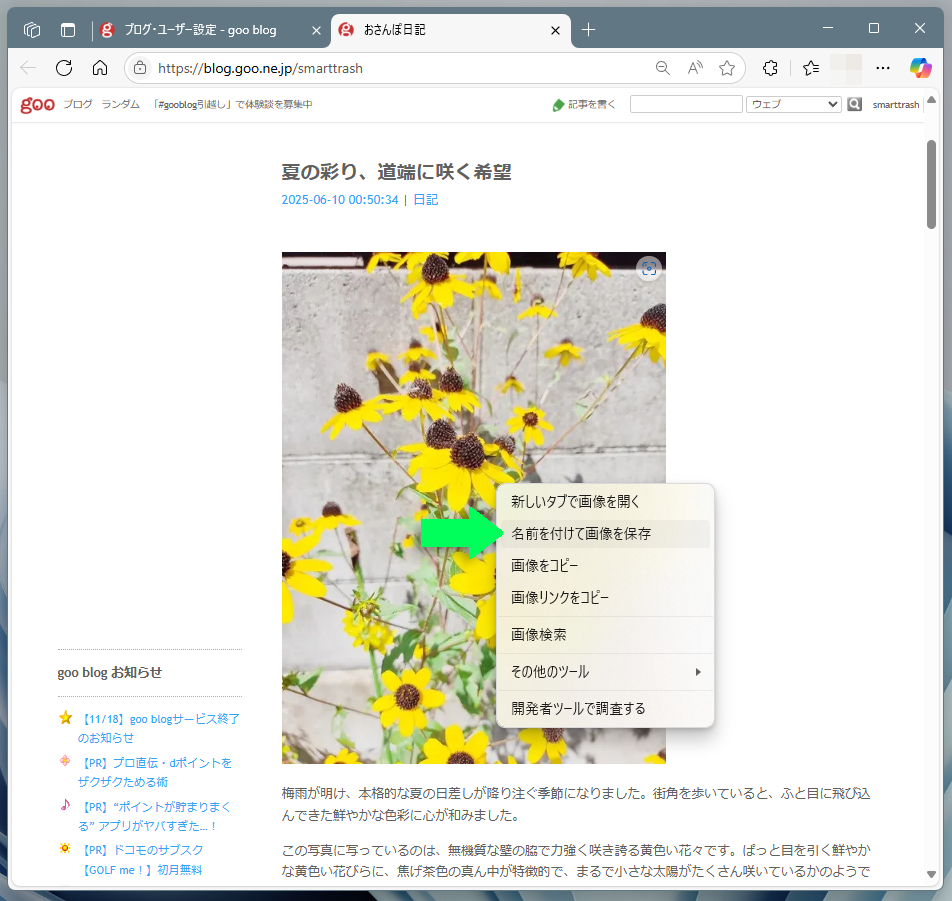Click the page vertical scrollbar thumb

931,185
